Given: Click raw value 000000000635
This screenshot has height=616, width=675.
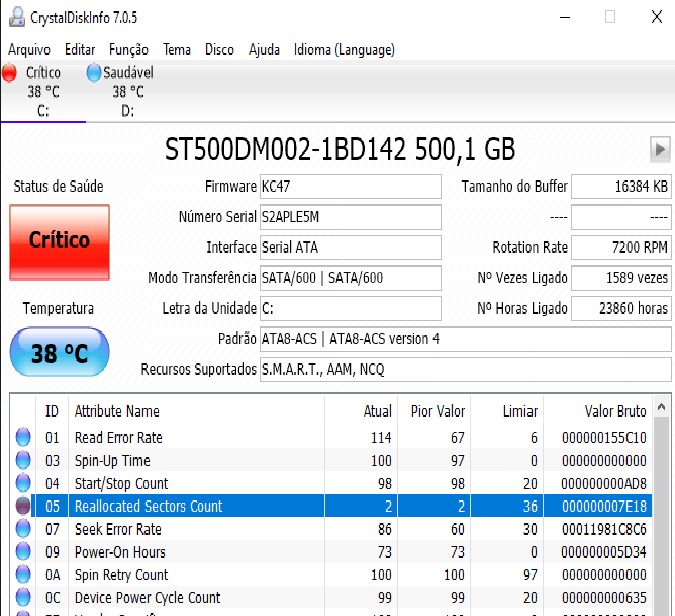Looking at the screenshot, I should (x=604, y=597).
